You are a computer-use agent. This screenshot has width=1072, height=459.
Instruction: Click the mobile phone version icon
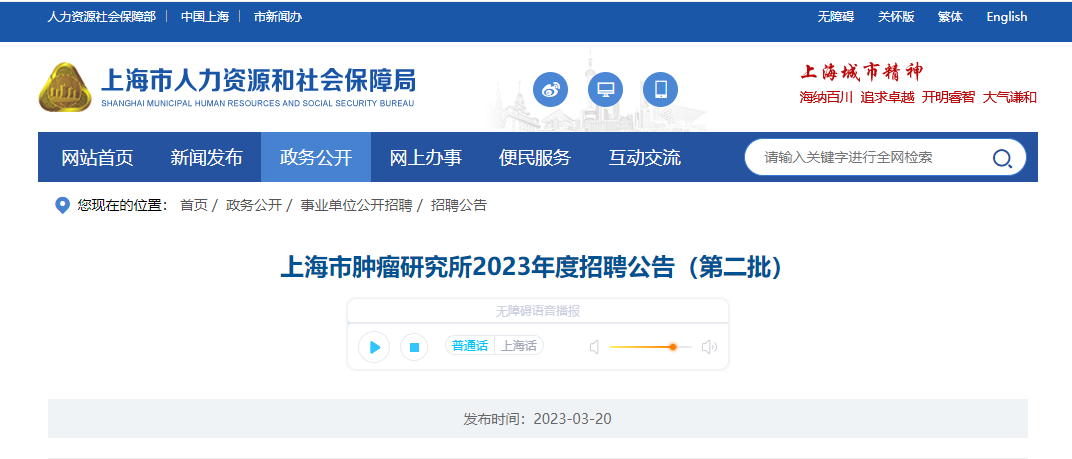(660, 90)
